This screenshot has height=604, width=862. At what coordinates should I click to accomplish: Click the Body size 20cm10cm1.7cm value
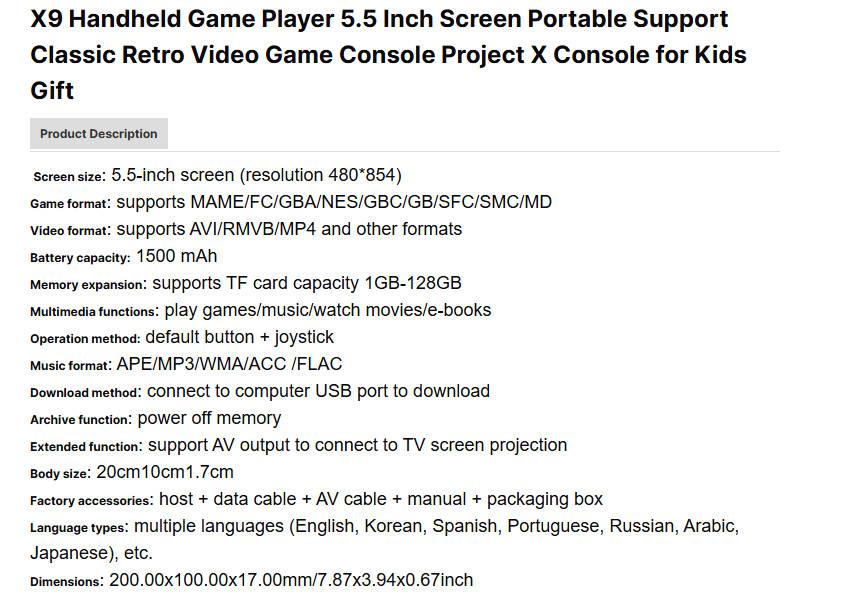[165, 472]
